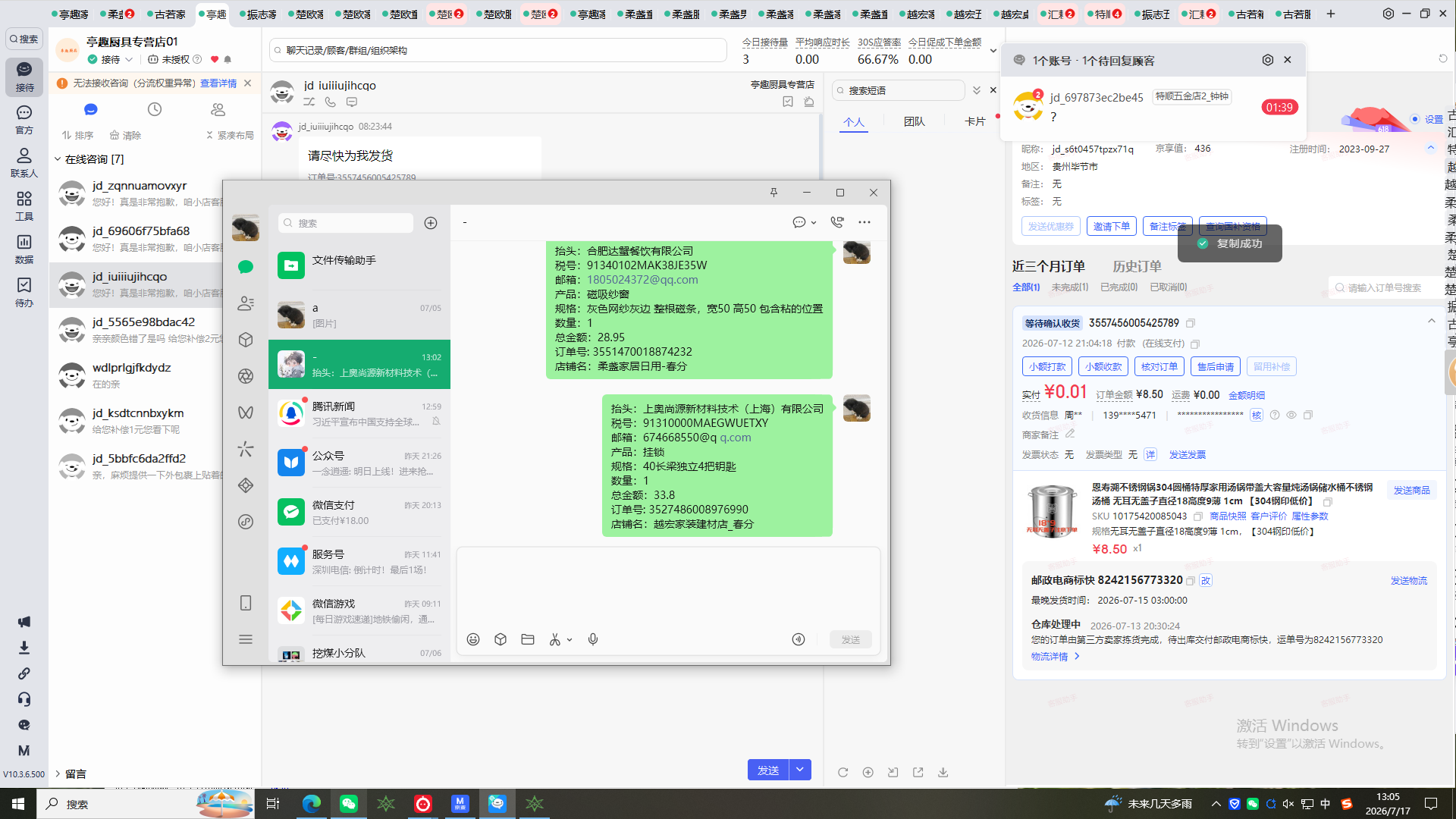The image size is (1456, 819).
Task: Collapse order card 3557456005425789 with chevron
Action: (x=1432, y=321)
